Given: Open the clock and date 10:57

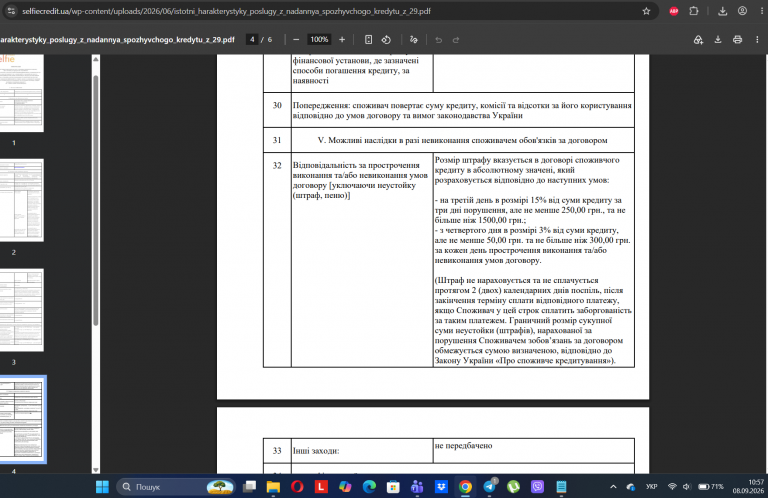Looking at the screenshot, I should point(748,486).
